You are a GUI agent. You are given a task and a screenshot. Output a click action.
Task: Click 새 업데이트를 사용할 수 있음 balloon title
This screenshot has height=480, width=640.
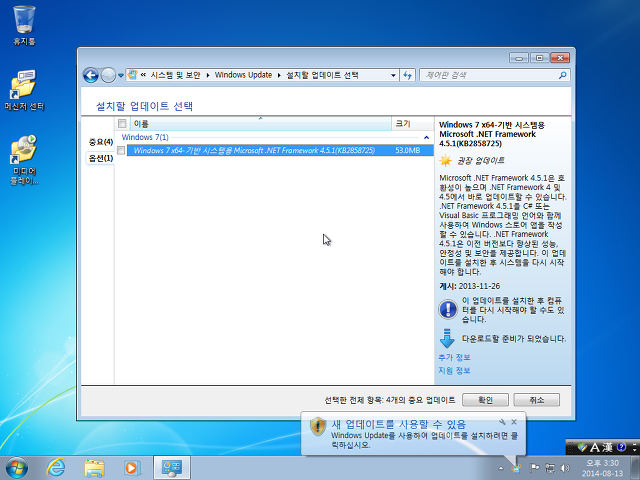point(398,424)
